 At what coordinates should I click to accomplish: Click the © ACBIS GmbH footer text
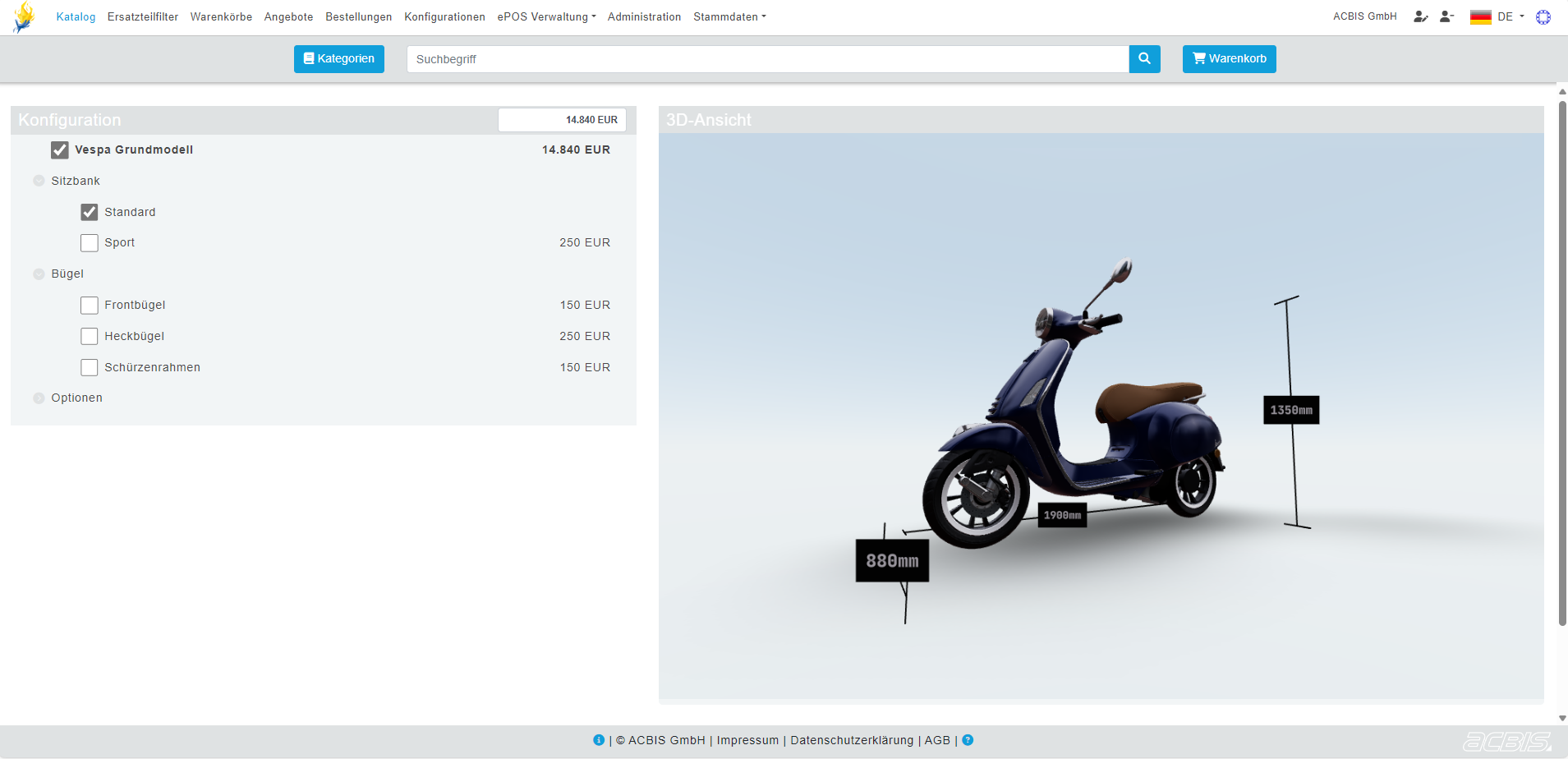click(660, 740)
